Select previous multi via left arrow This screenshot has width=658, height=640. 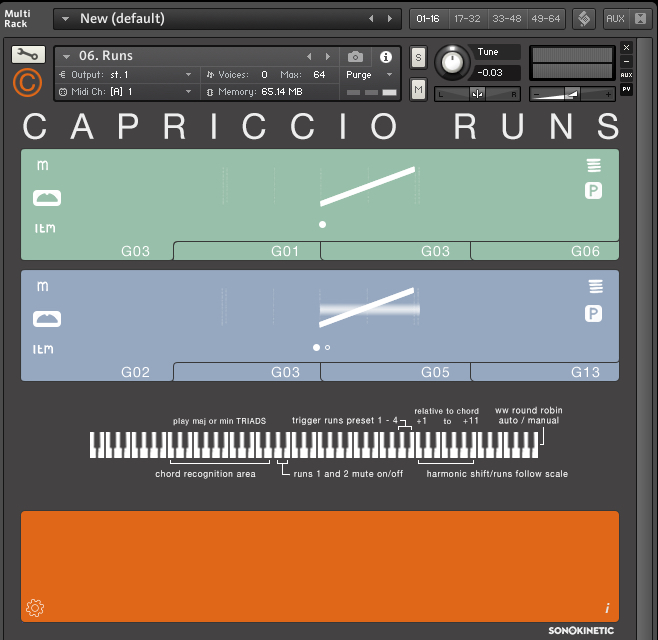[x=371, y=18]
